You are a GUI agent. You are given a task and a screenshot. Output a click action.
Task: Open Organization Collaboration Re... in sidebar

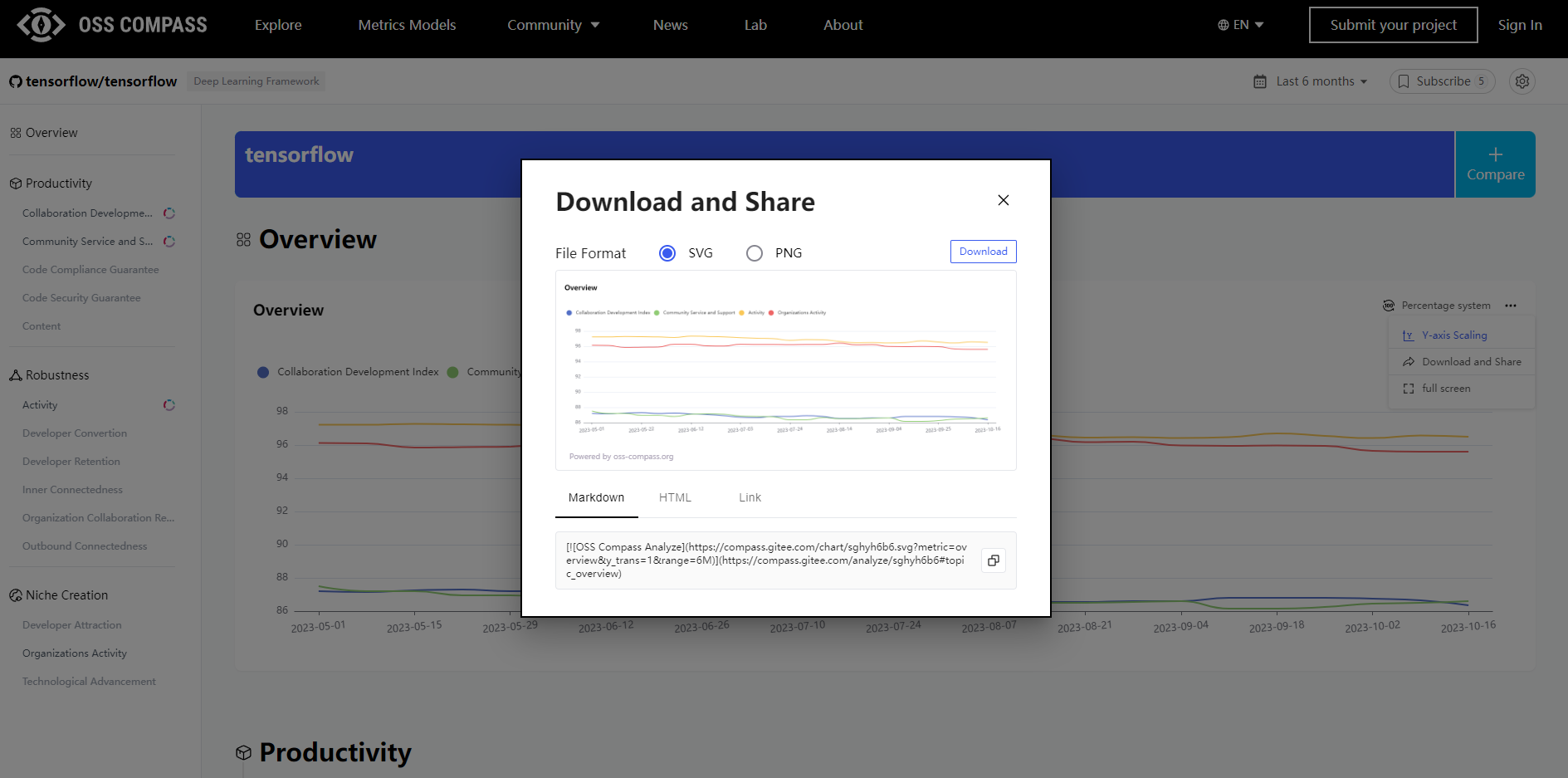[98, 518]
